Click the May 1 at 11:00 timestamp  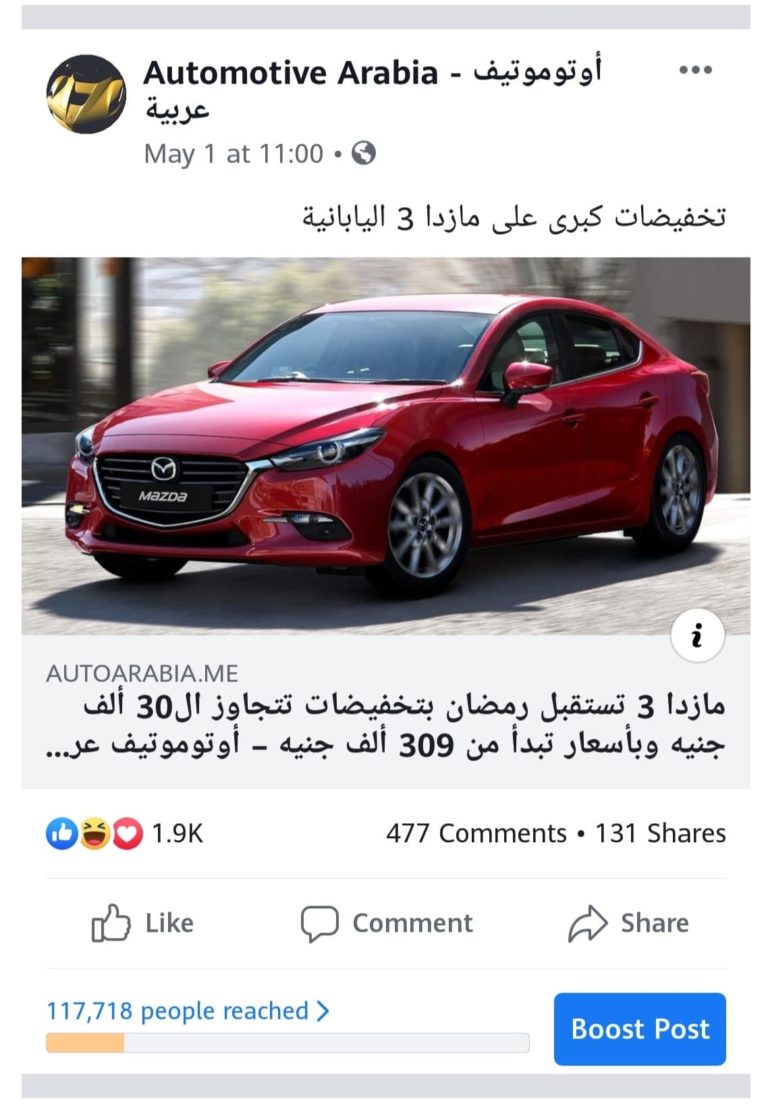tap(233, 153)
